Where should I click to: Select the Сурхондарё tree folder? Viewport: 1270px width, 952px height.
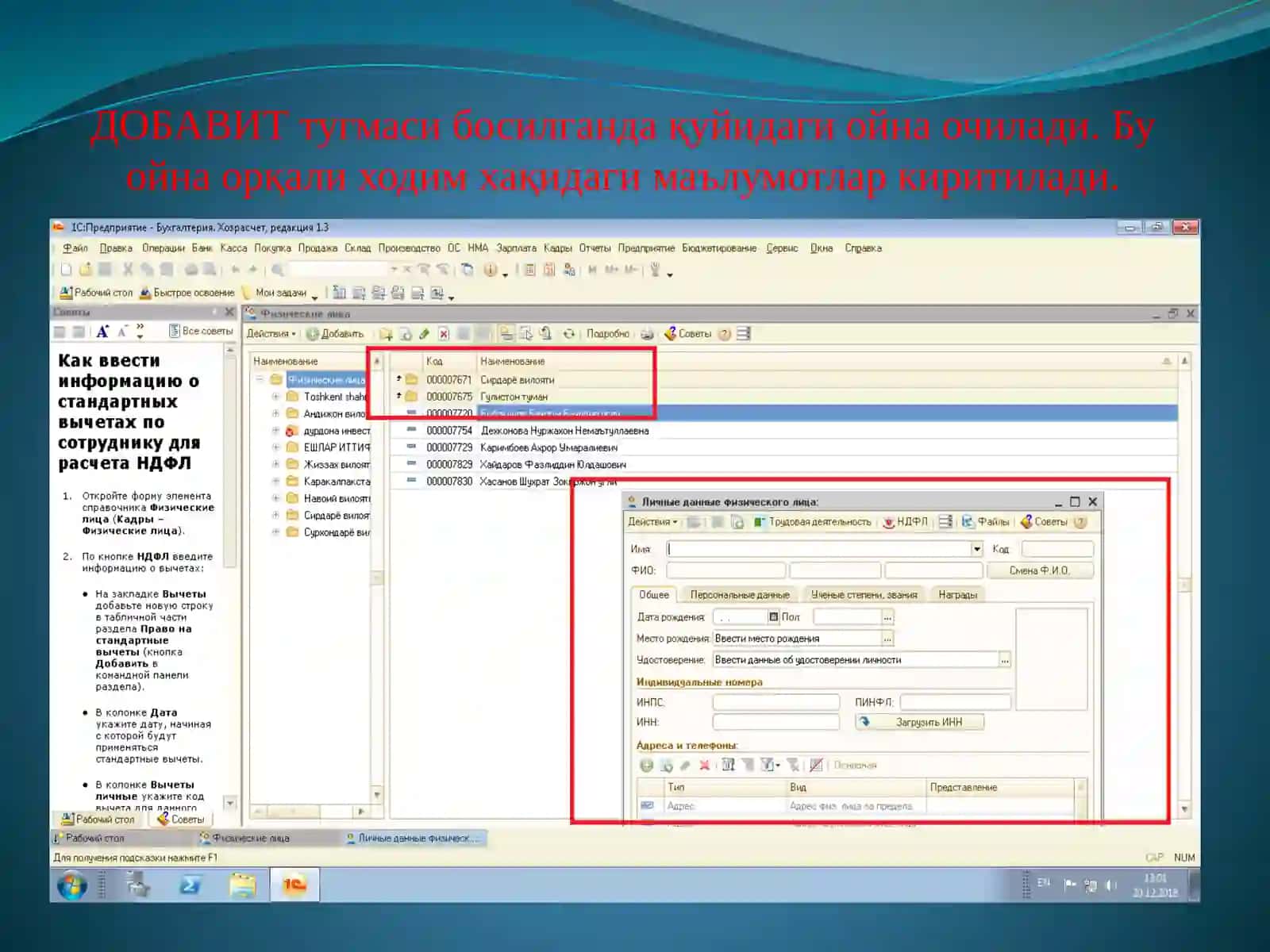337,532
